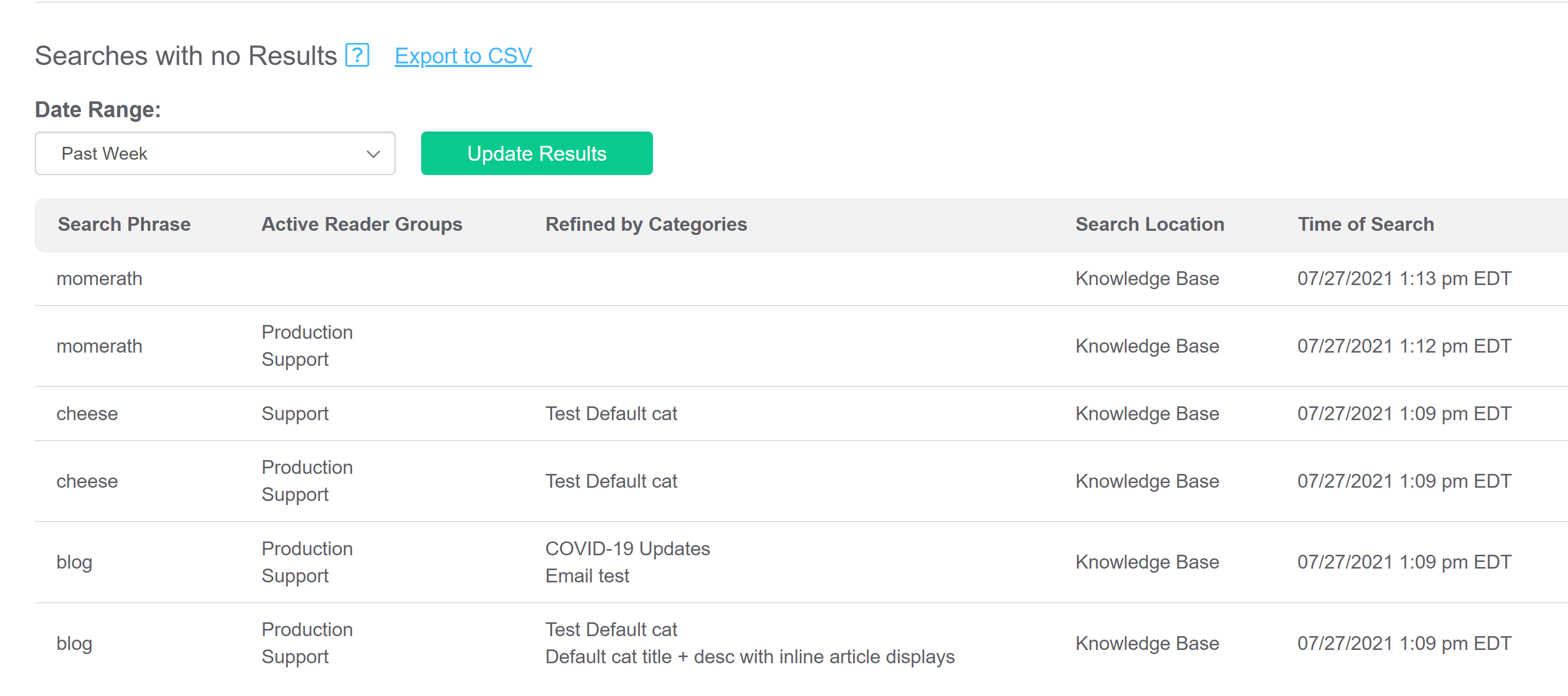
Task: Click momerath in the row without reader groups
Action: [x=99, y=278]
